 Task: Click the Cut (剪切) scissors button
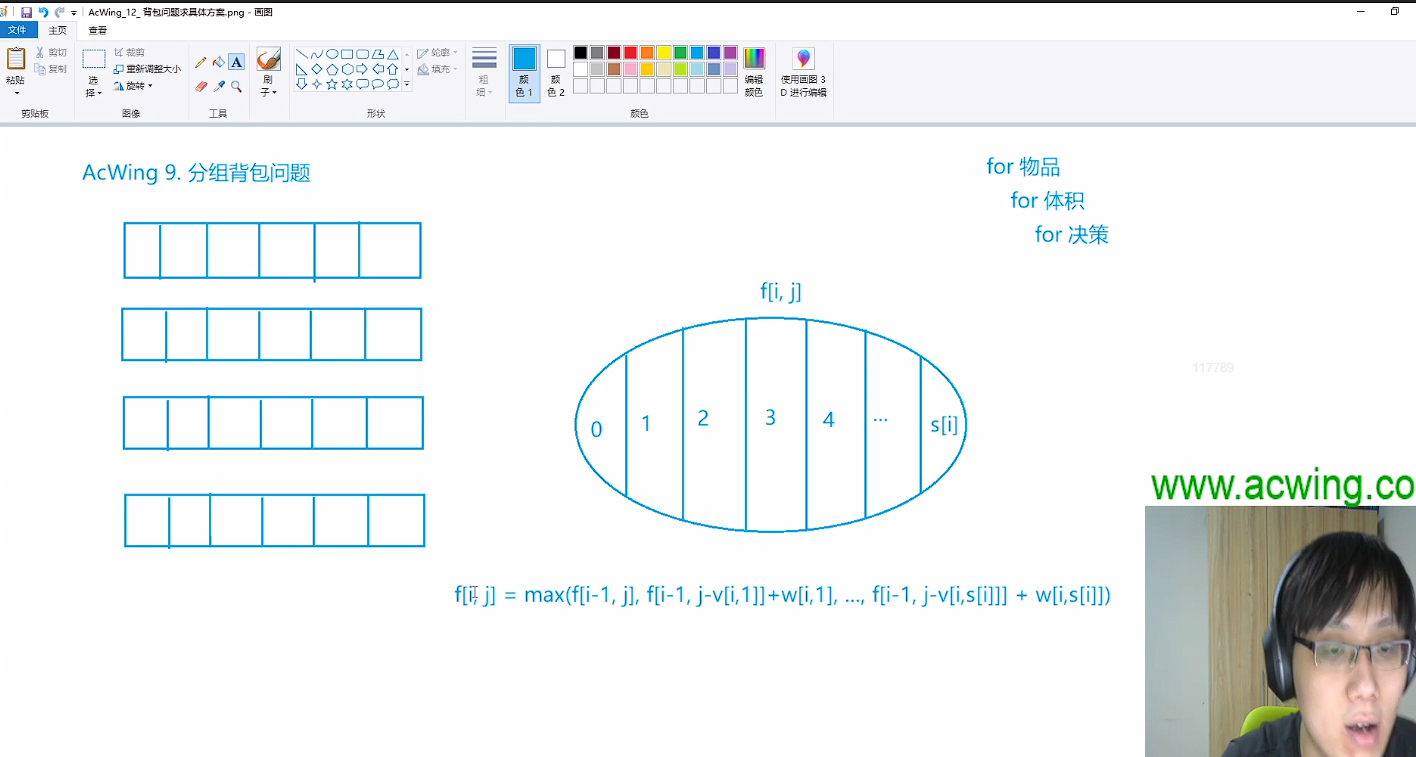(x=51, y=52)
